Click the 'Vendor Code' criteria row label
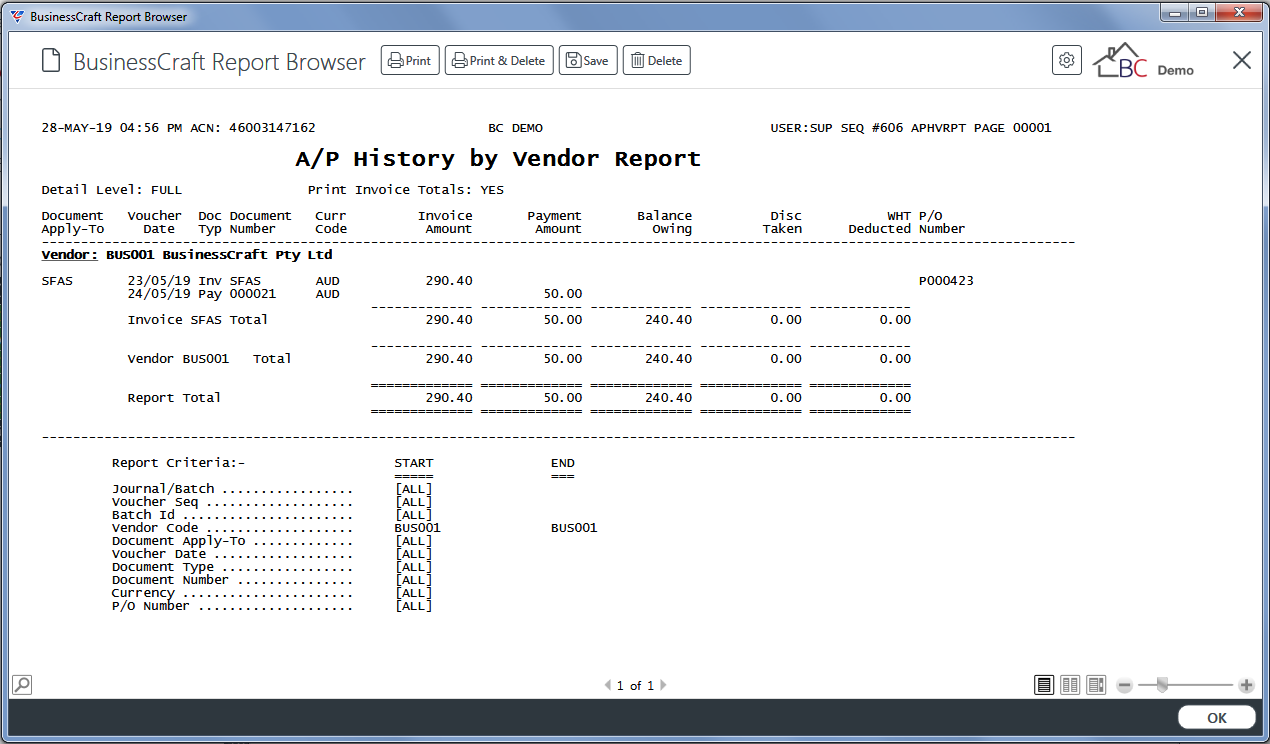1270x744 pixels. tap(155, 528)
